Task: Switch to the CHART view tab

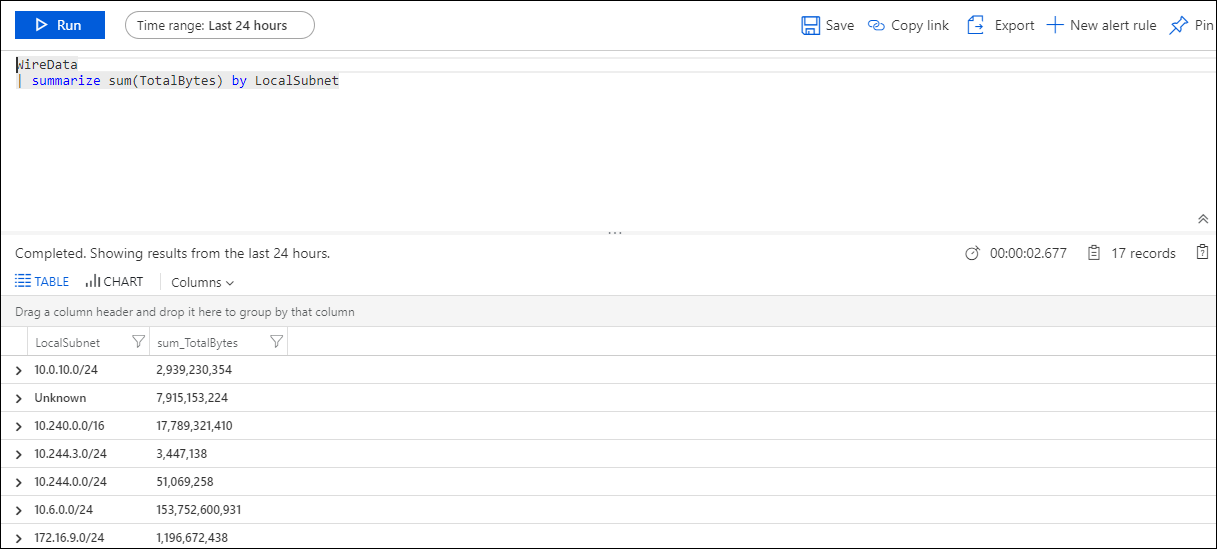Action: point(114,282)
